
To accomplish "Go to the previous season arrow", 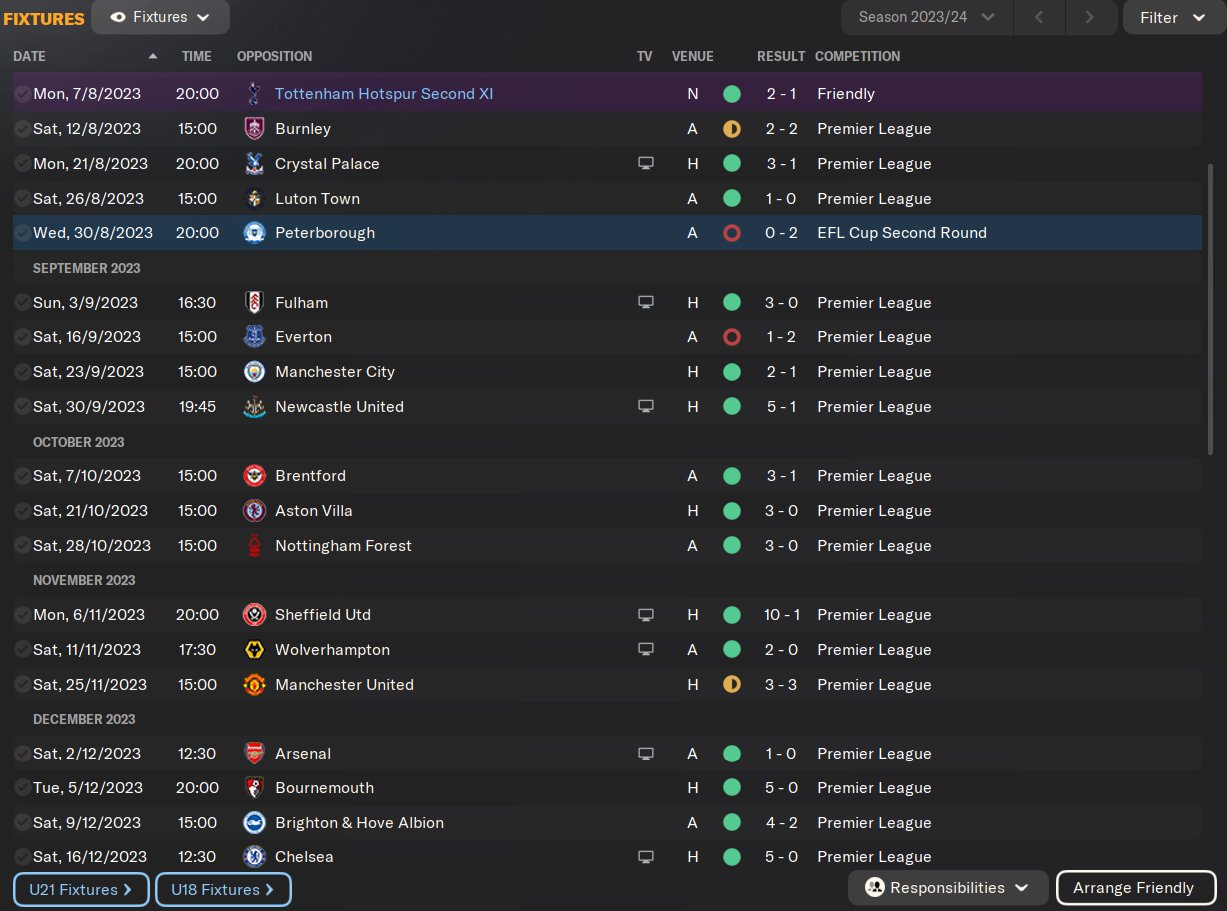I will click(1039, 17).
